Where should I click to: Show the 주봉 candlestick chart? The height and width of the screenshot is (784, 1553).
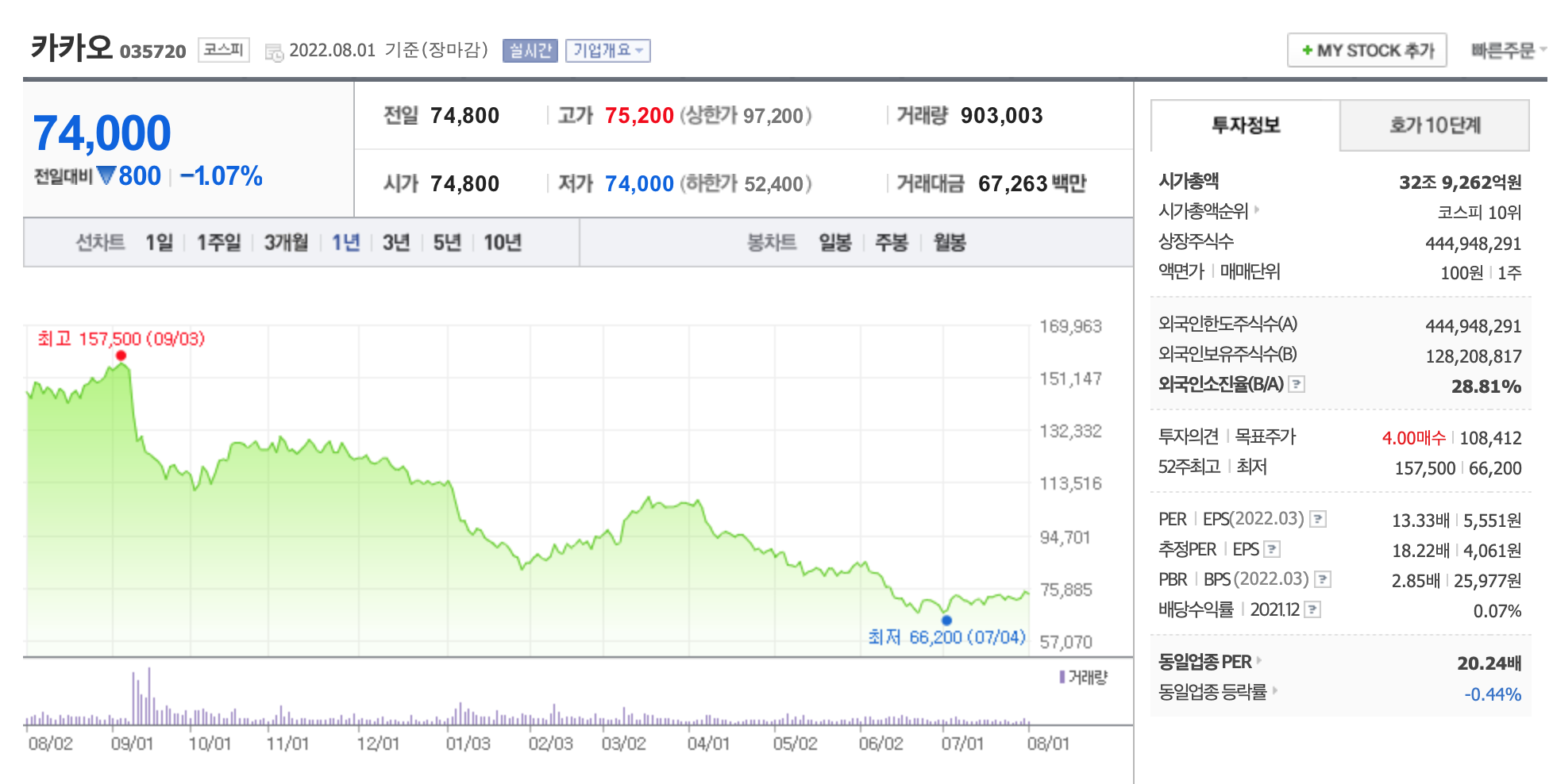891,243
